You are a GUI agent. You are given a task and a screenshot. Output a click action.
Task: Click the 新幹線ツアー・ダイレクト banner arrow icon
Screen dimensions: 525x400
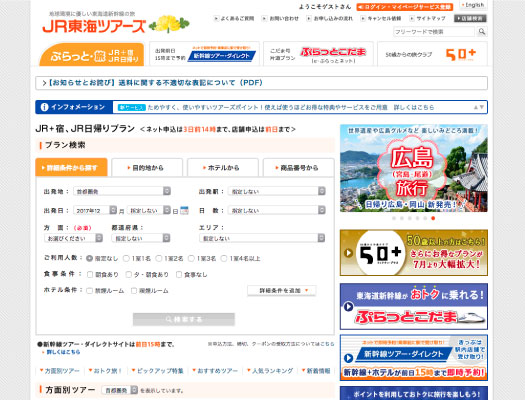[x=349, y=358]
